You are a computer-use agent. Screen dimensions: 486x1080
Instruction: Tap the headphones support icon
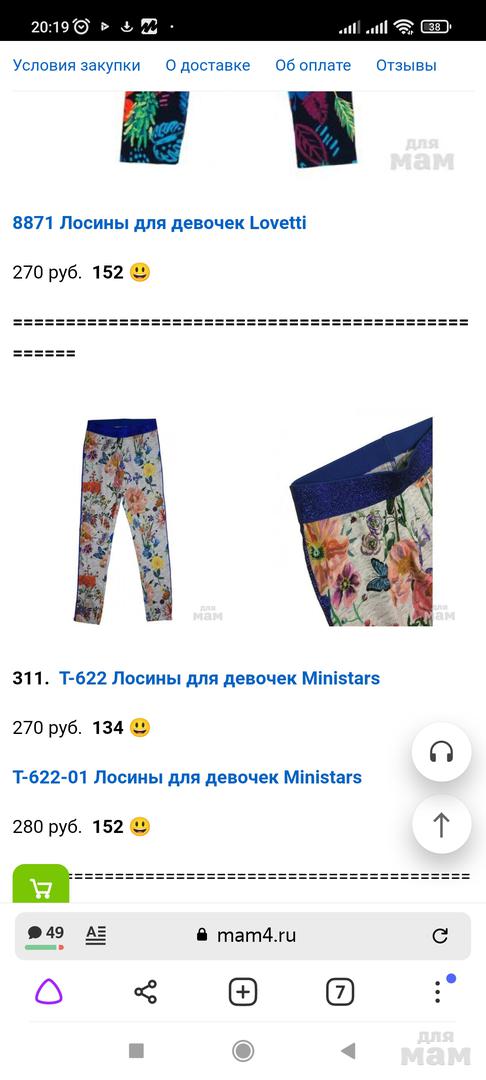tap(441, 752)
